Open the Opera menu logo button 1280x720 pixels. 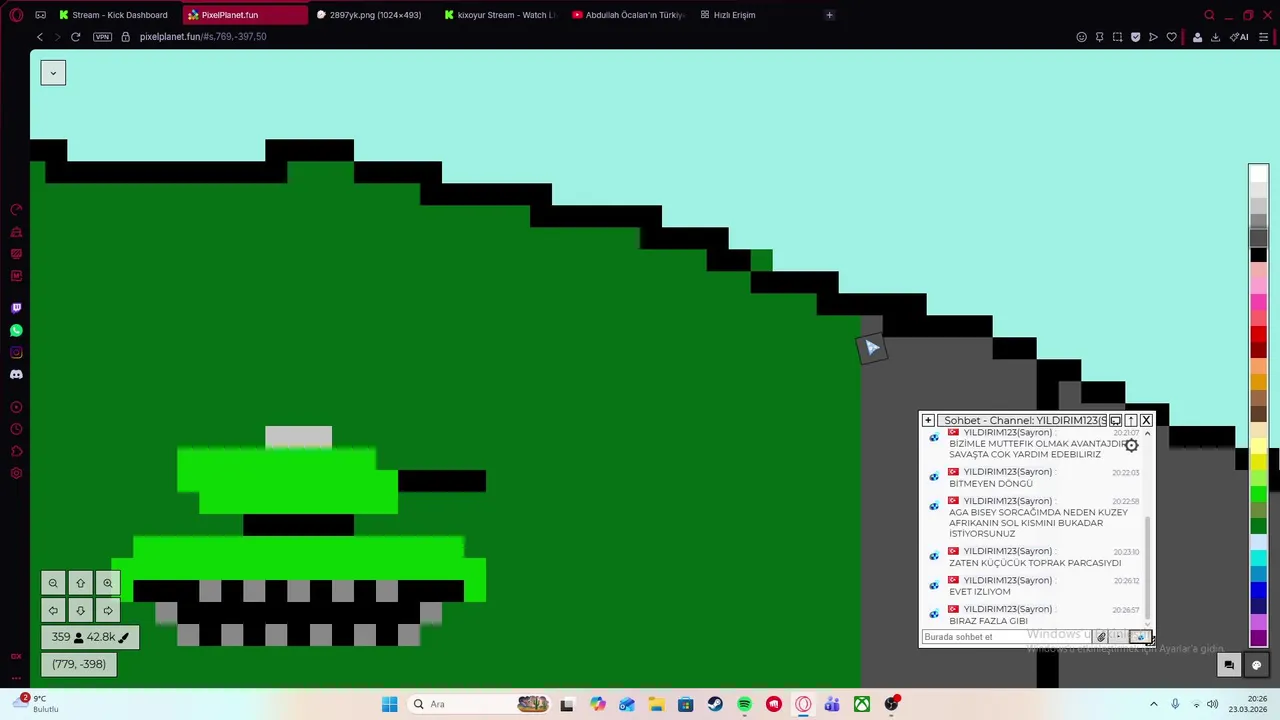pyautogui.click(x=16, y=15)
